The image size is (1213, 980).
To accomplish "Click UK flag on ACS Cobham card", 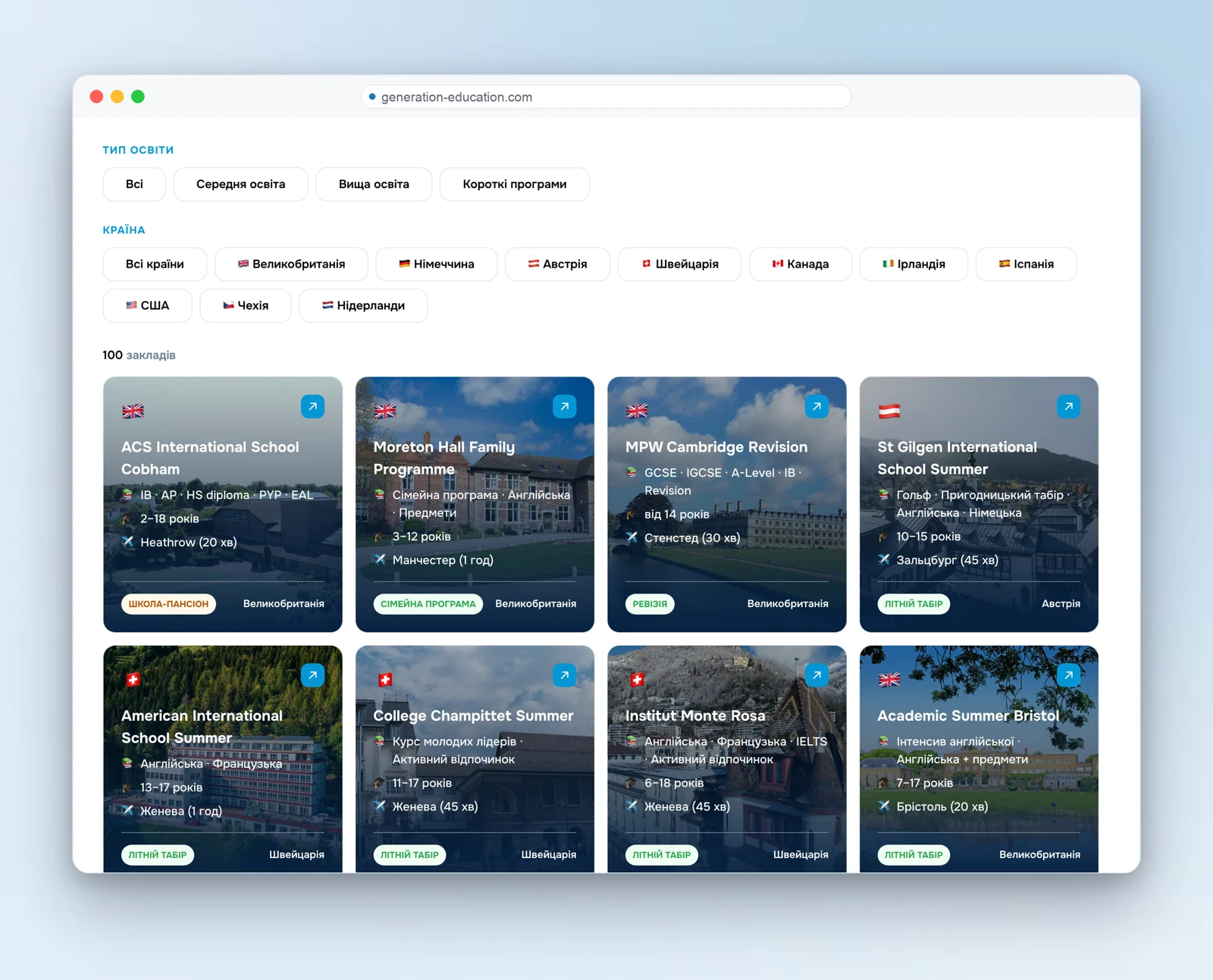I will pyautogui.click(x=133, y=412).
